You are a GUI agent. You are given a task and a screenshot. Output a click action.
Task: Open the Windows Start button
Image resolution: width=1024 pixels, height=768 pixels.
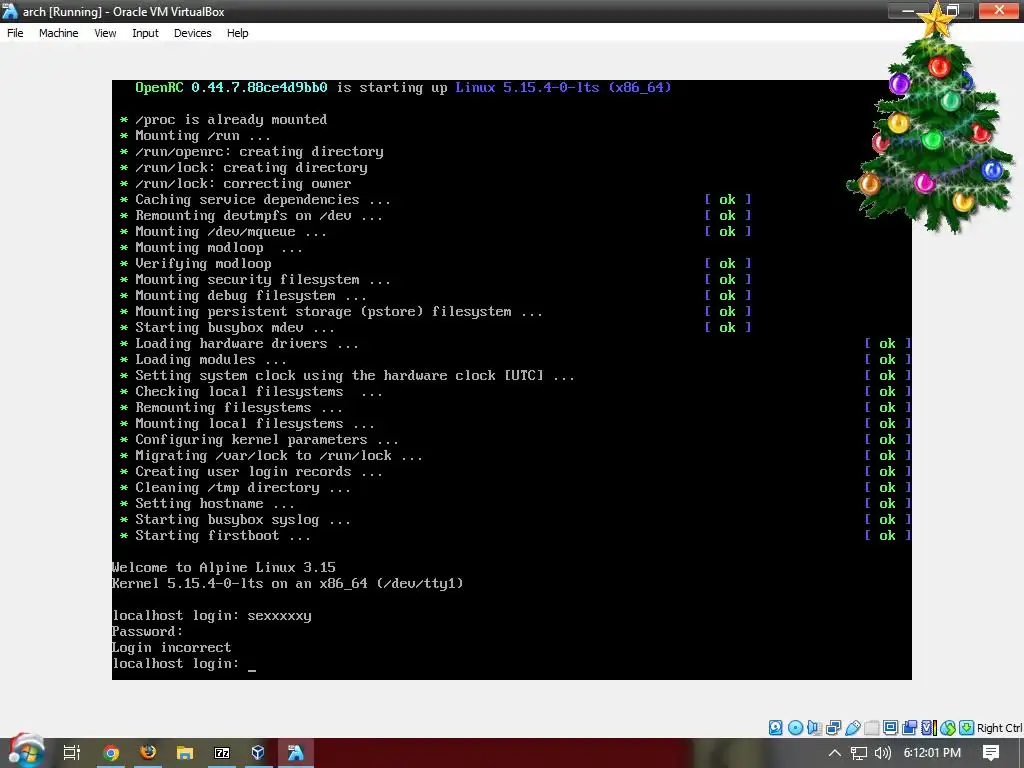[26, 752]
